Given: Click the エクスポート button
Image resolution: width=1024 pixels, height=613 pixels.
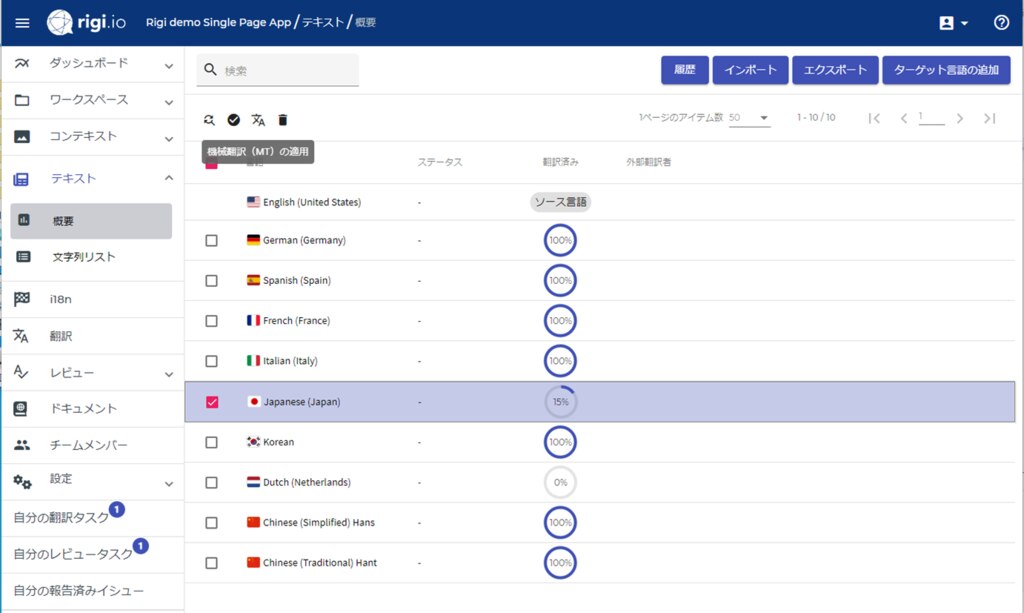Looking at the screenshot, I should tap(835, 70).
